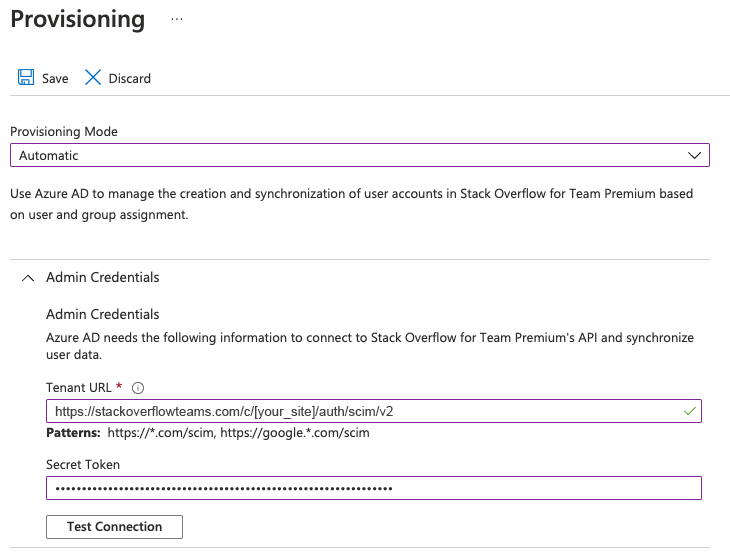The image size is (730, 553).
Task: Click the Save text label
Action: [55, 79]
